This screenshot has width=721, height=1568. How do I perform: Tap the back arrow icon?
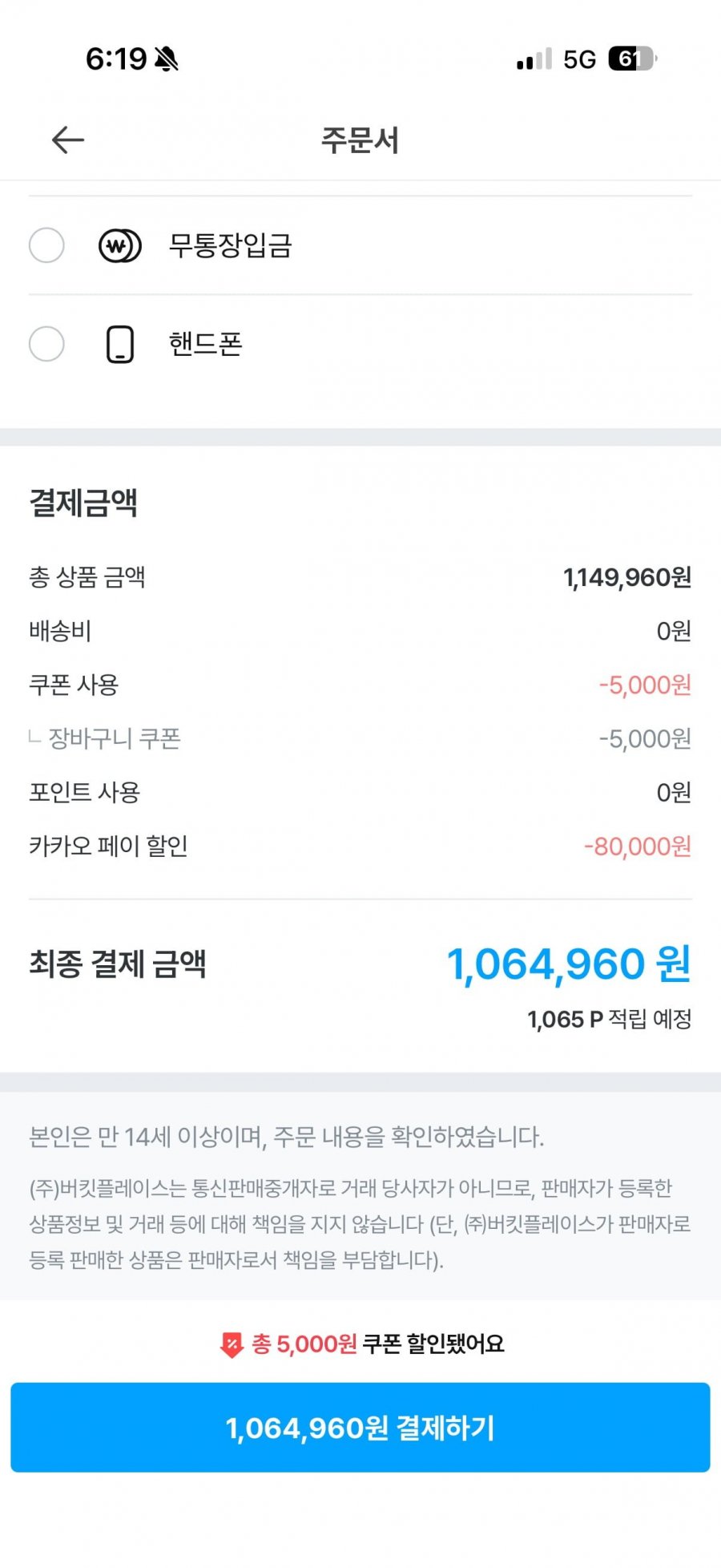pos(68,140)
